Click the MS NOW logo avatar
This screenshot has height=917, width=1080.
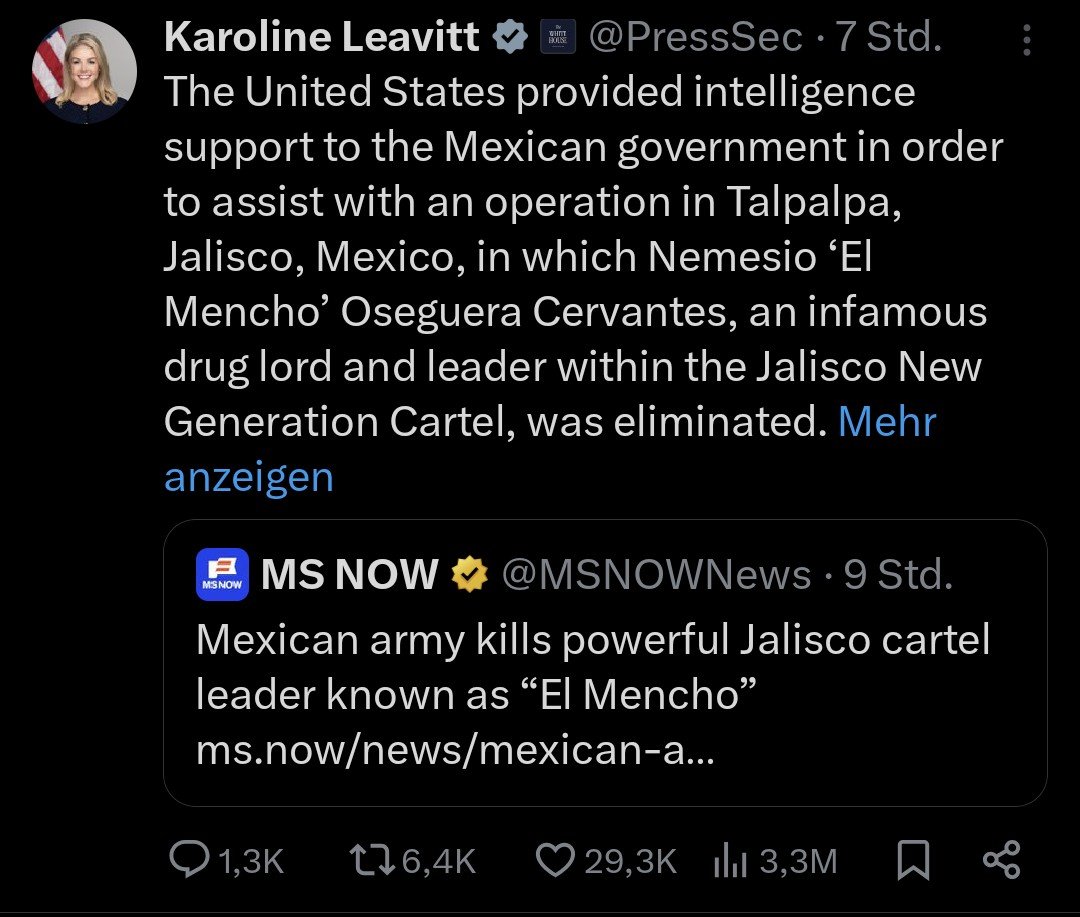[222, 575]
